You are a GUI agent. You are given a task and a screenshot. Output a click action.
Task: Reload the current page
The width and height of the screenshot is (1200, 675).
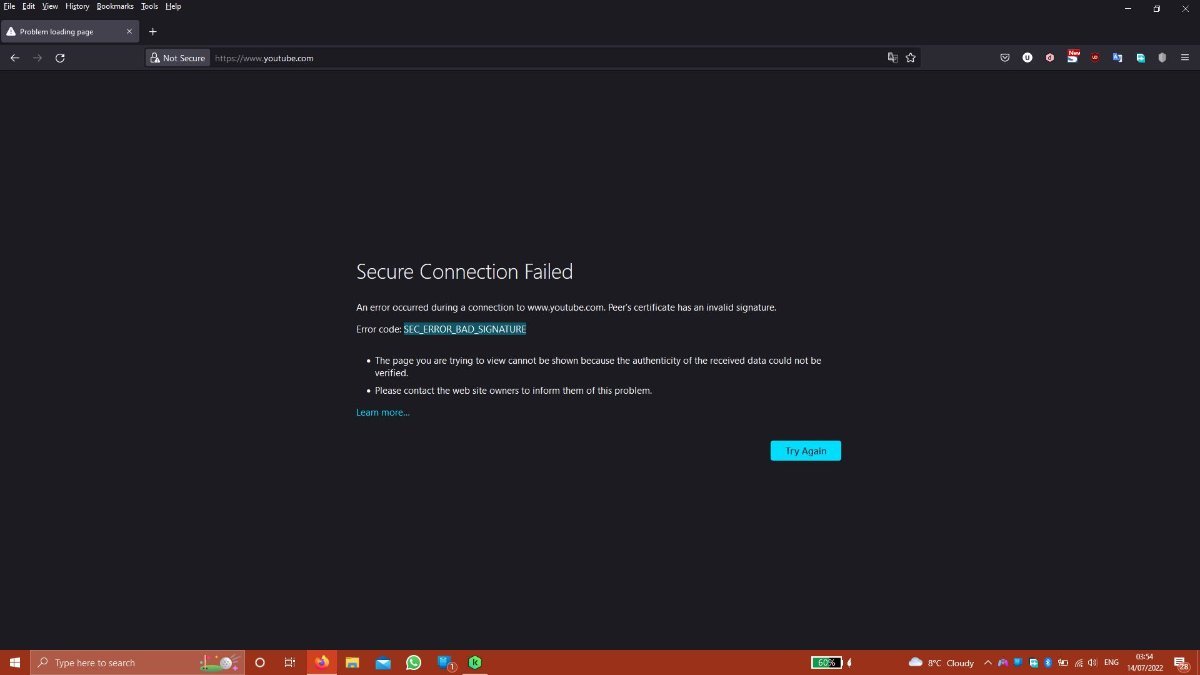coord(60,58)
